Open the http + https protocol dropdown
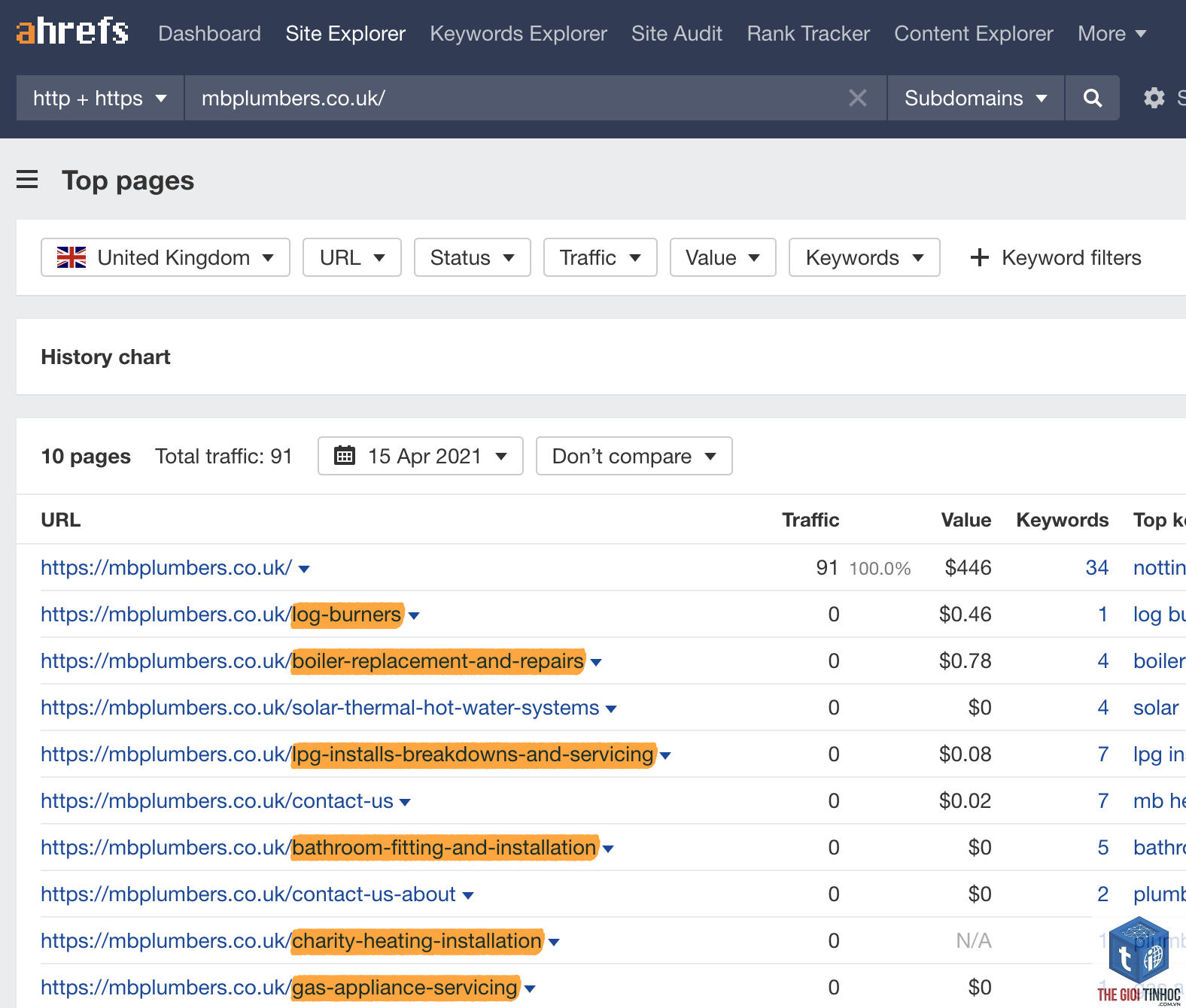 tap(100, 98)
